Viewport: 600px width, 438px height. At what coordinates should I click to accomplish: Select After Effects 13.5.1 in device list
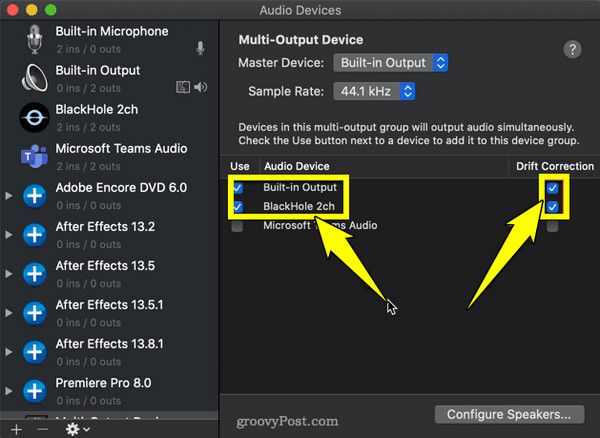tap(109, 313)
